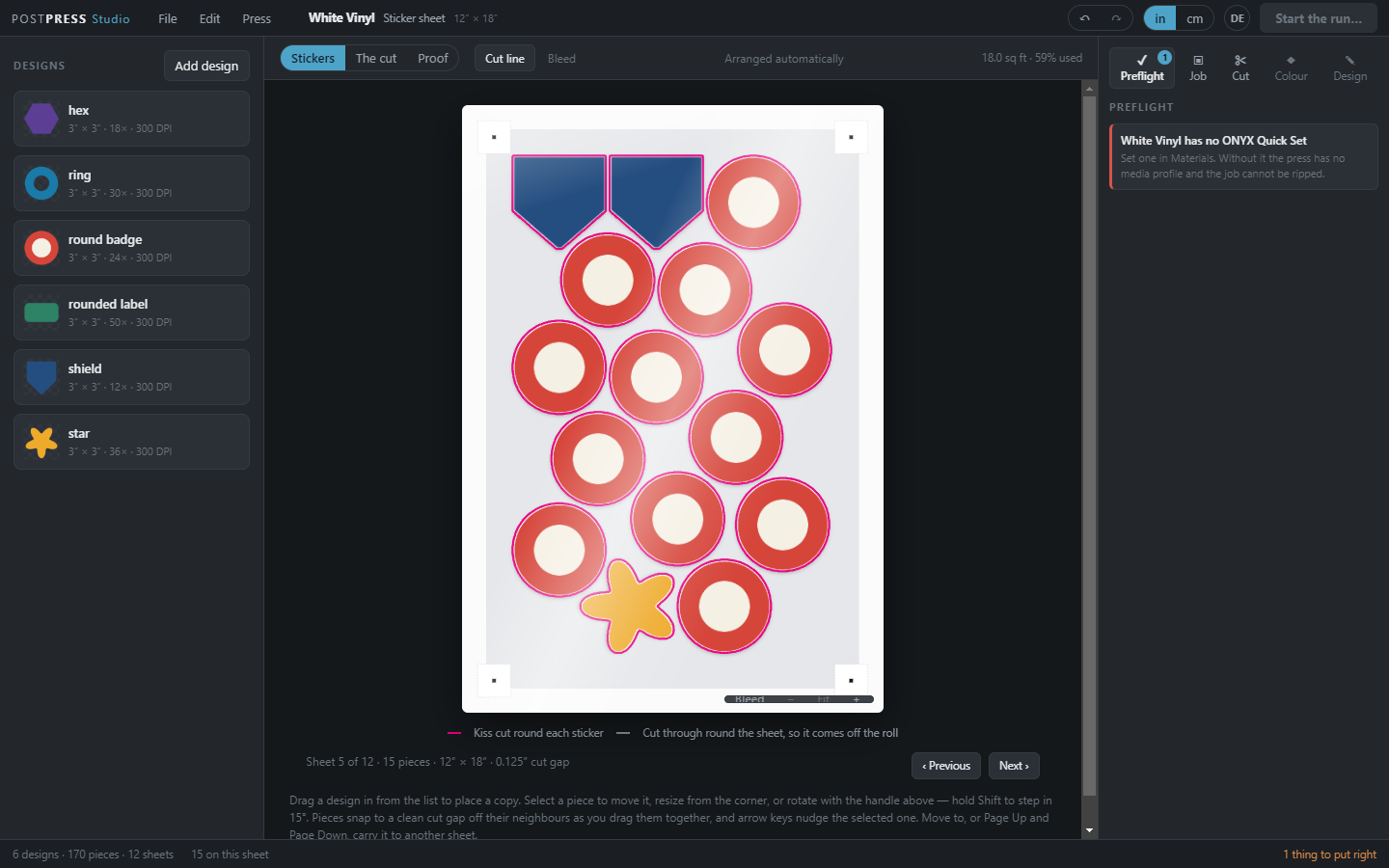Open the Job panel icon

coord(1198,68)
